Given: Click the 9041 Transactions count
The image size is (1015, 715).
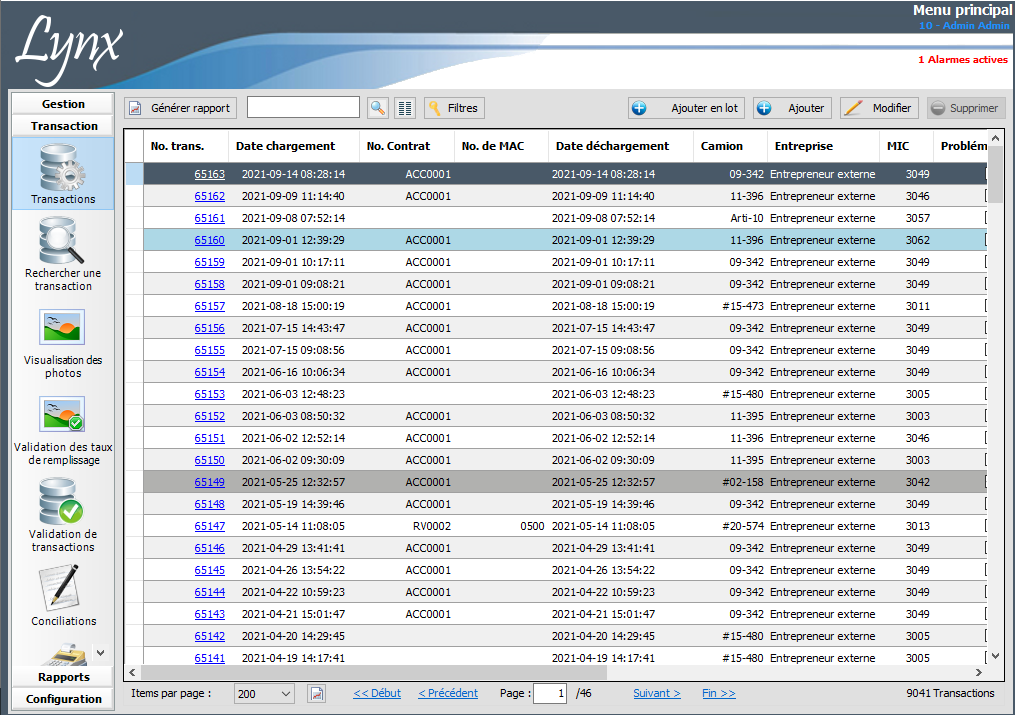Looking at the screenshot, I should pyautogui.click(x=950, y=693).
